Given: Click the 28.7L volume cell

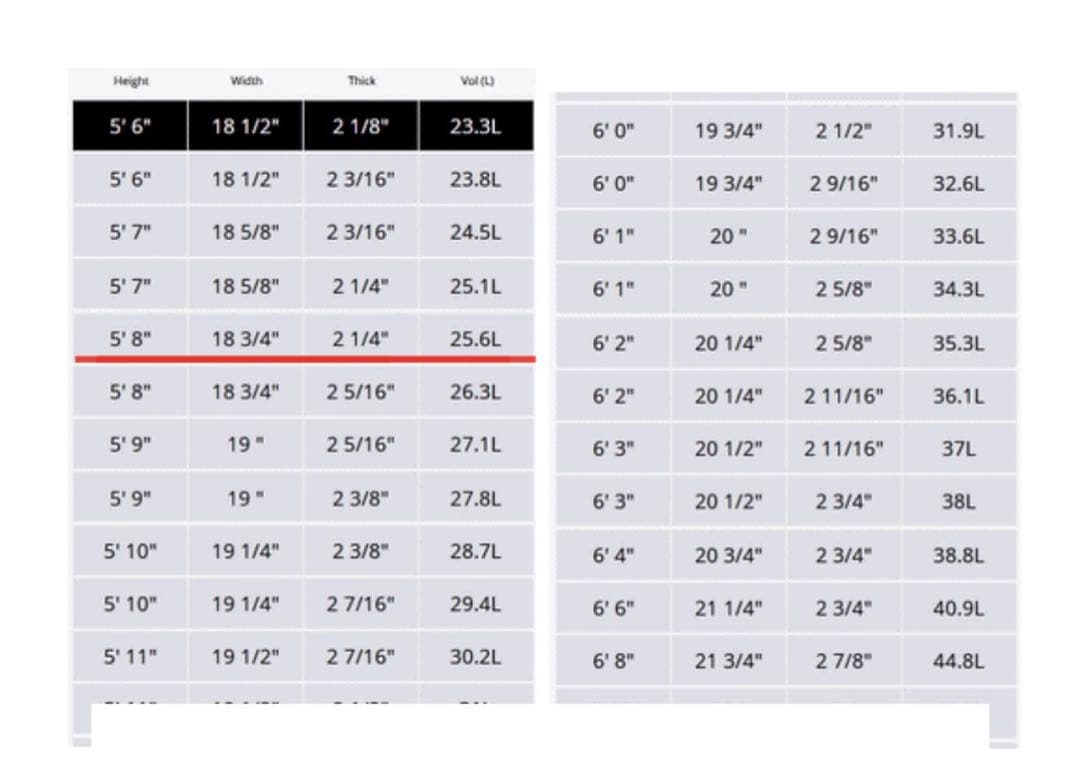Looking at the screenshot, I should [x=476, y=551].
